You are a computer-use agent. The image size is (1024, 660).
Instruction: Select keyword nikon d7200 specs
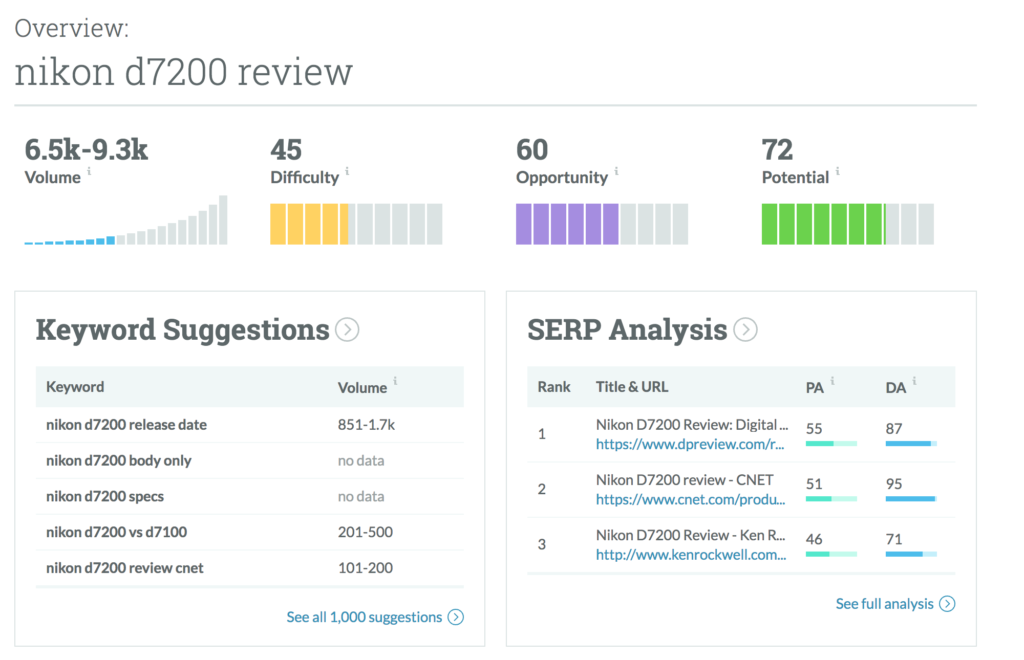[104, 497]
